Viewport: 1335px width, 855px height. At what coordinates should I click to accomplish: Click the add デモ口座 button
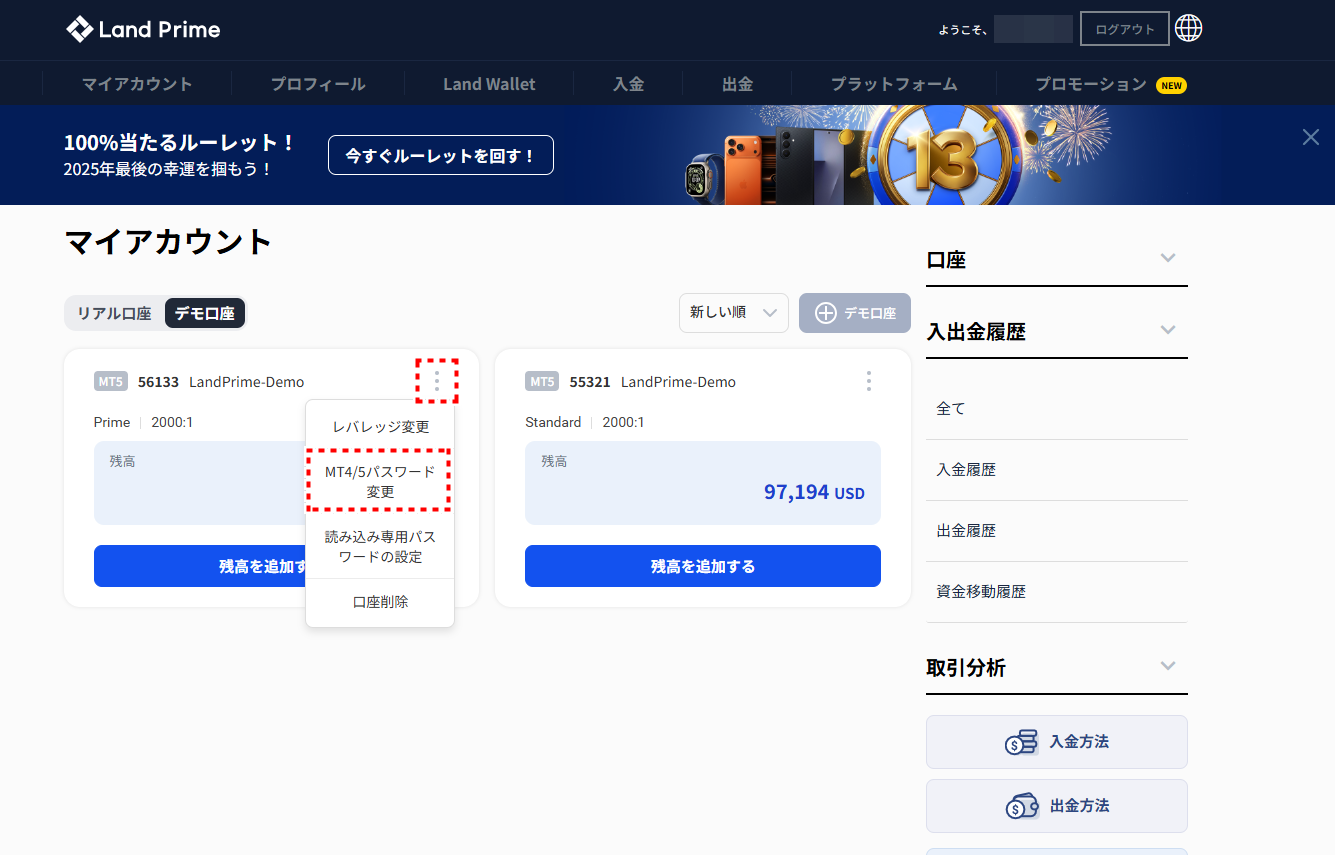point(855,313)
